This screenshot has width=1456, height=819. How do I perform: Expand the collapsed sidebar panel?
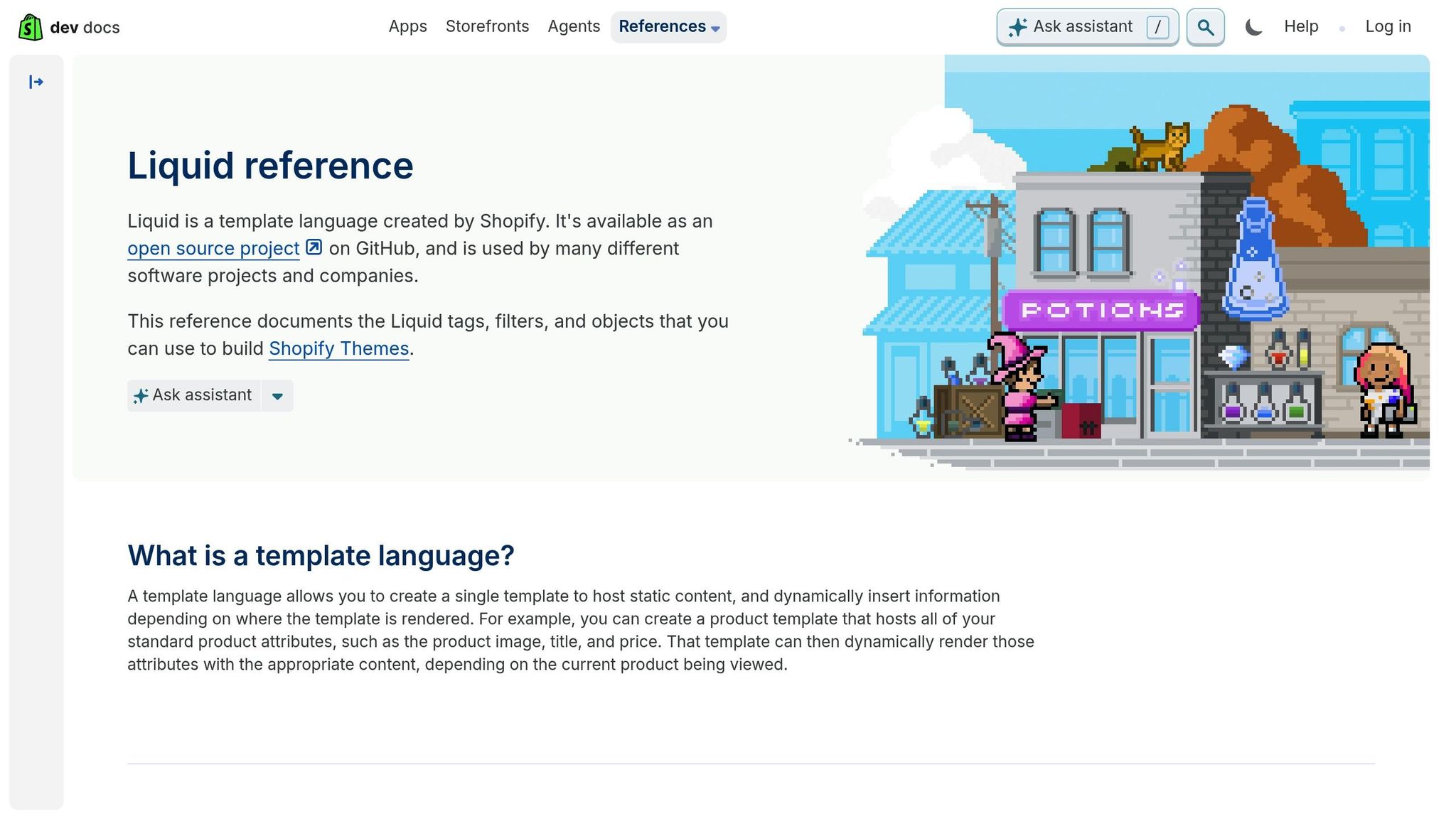coord(36,82)
